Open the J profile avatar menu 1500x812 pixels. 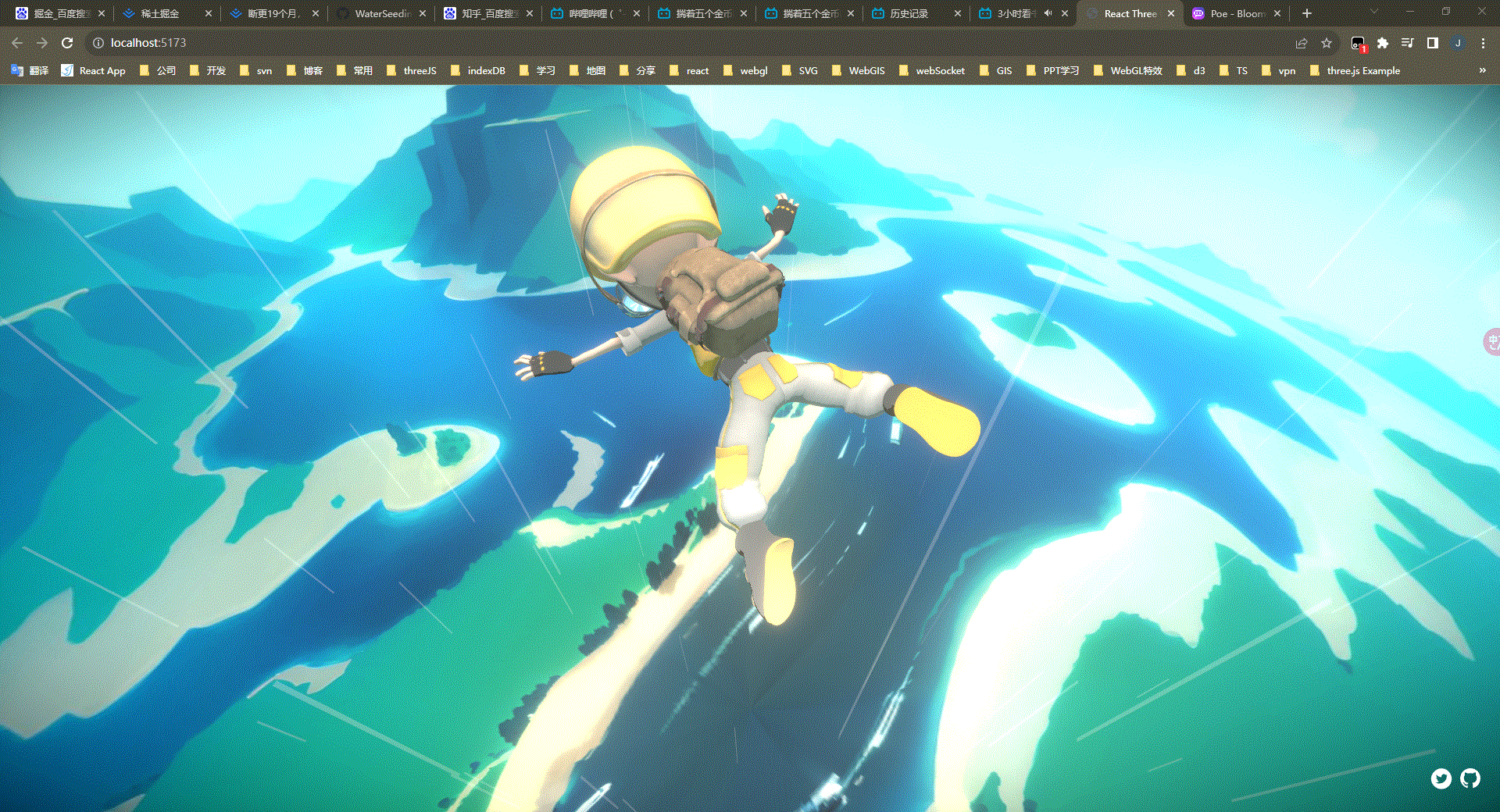point(1458,43)
